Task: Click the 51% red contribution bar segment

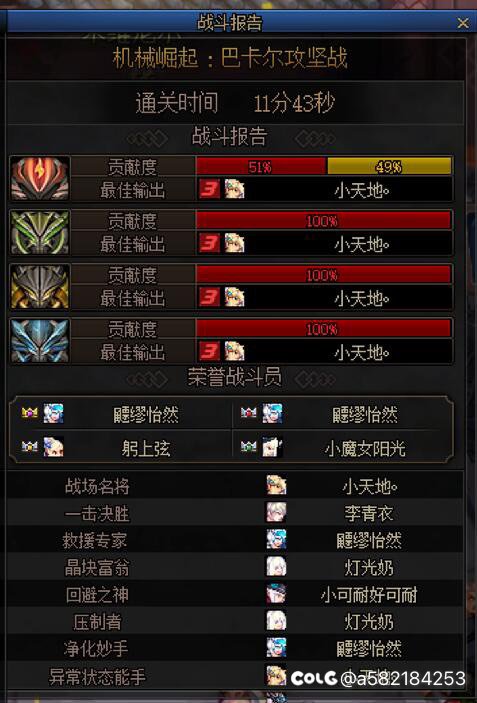Action: 261,167
